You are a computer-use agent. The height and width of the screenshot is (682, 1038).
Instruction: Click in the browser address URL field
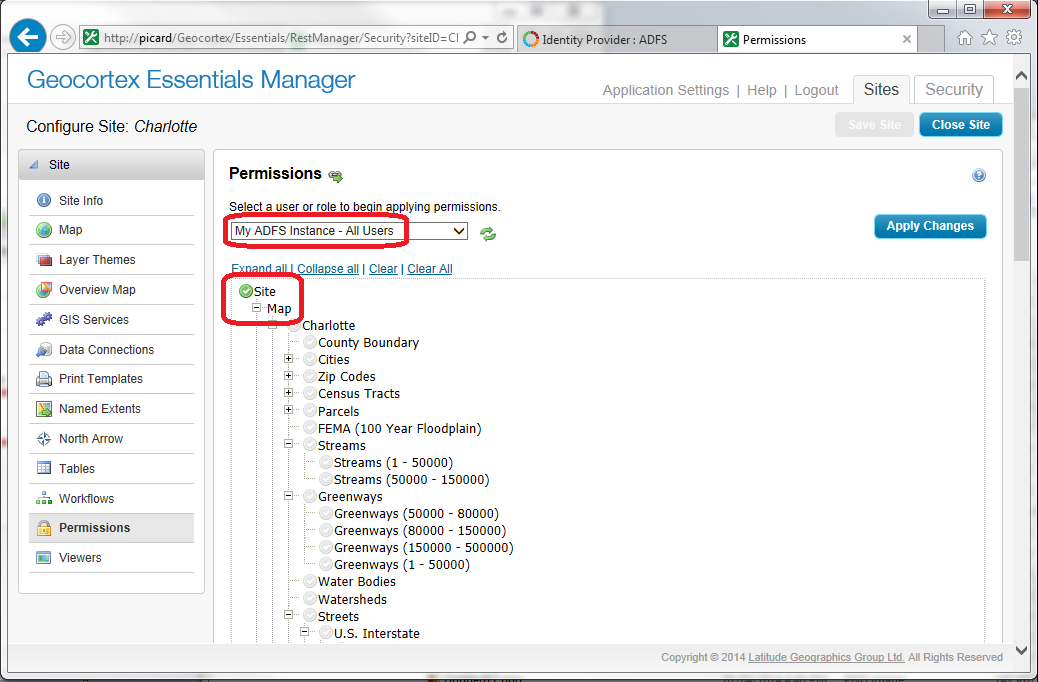(281, 38)
